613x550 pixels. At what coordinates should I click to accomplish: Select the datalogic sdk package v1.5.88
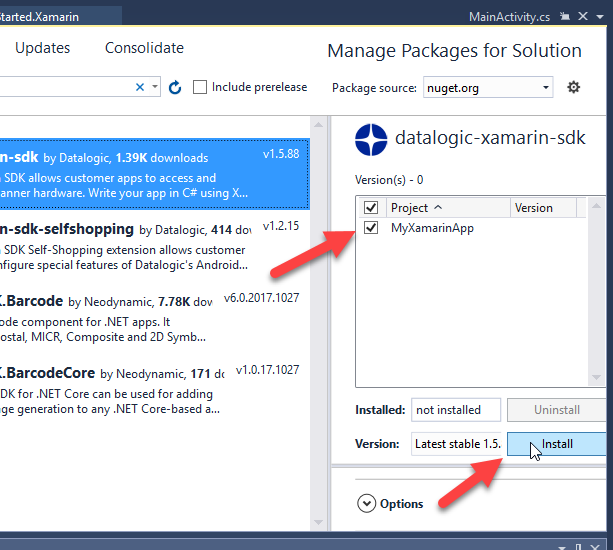tap(155, 174)
